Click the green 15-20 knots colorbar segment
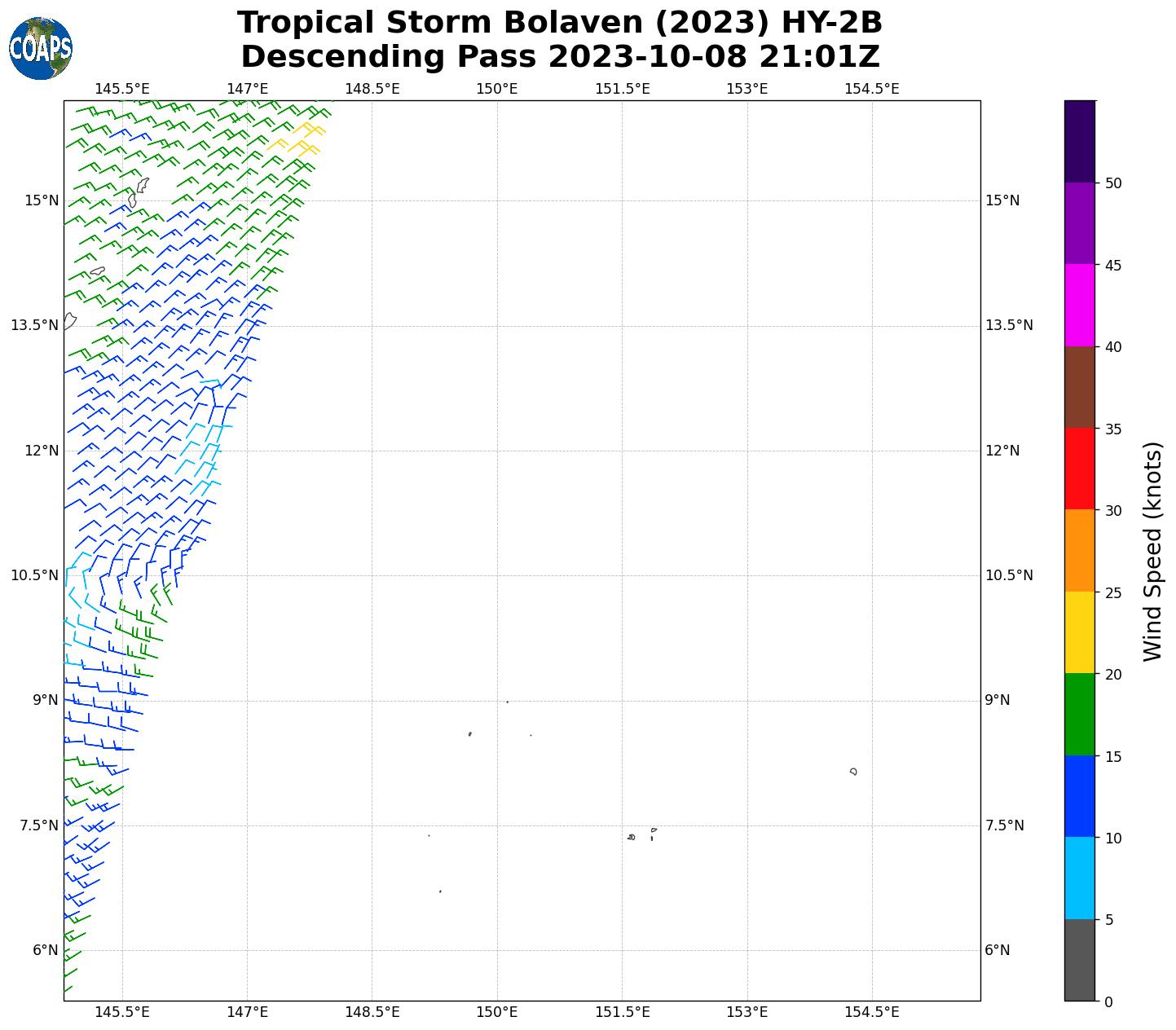This screenshot has height=1030, width=1176. (x=1080, y=714)
